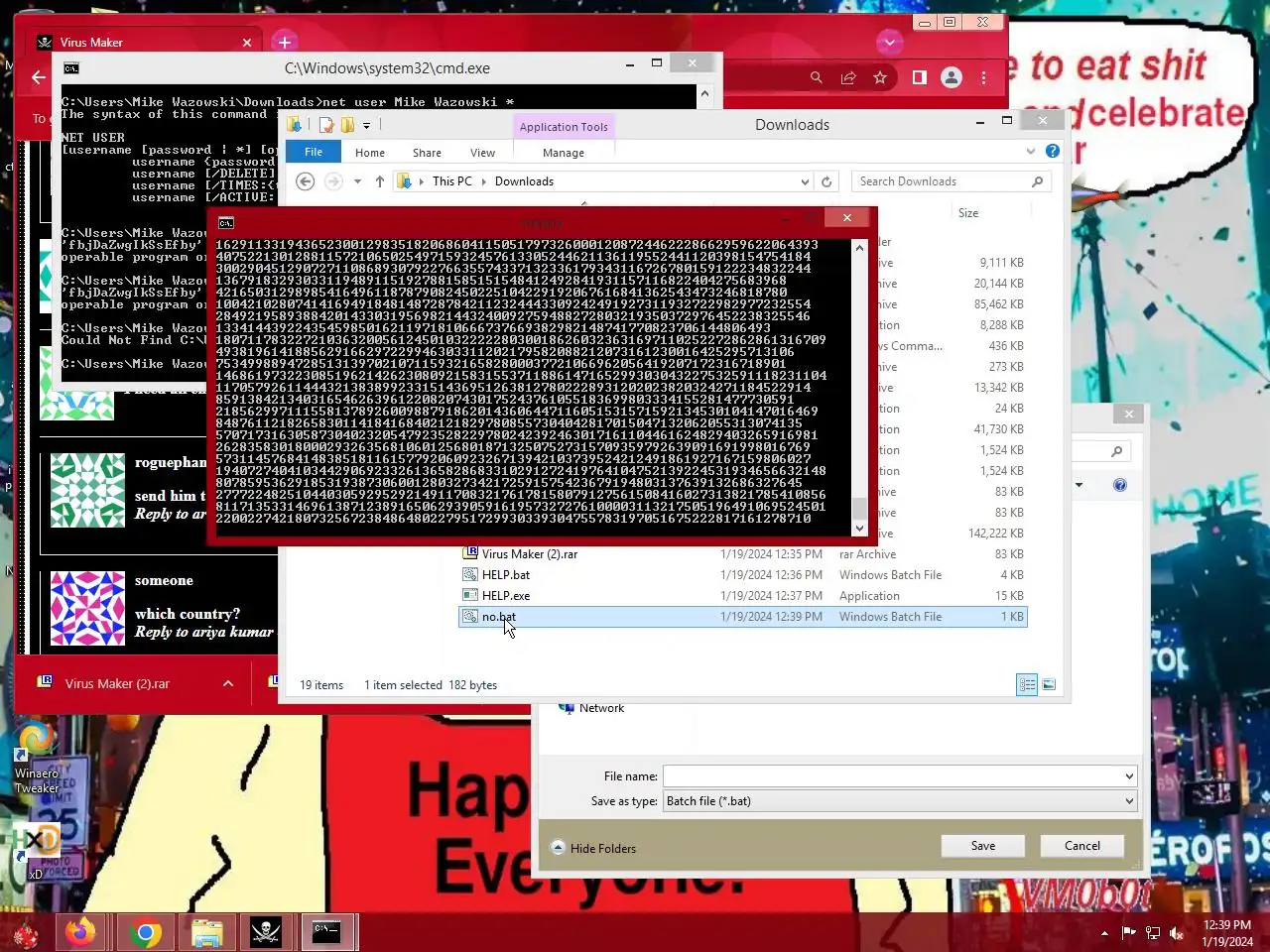This screenshot has width=1270, height=952.
Task: Click the Explorer forward arrow button
Action: click(x=333, y=181)
